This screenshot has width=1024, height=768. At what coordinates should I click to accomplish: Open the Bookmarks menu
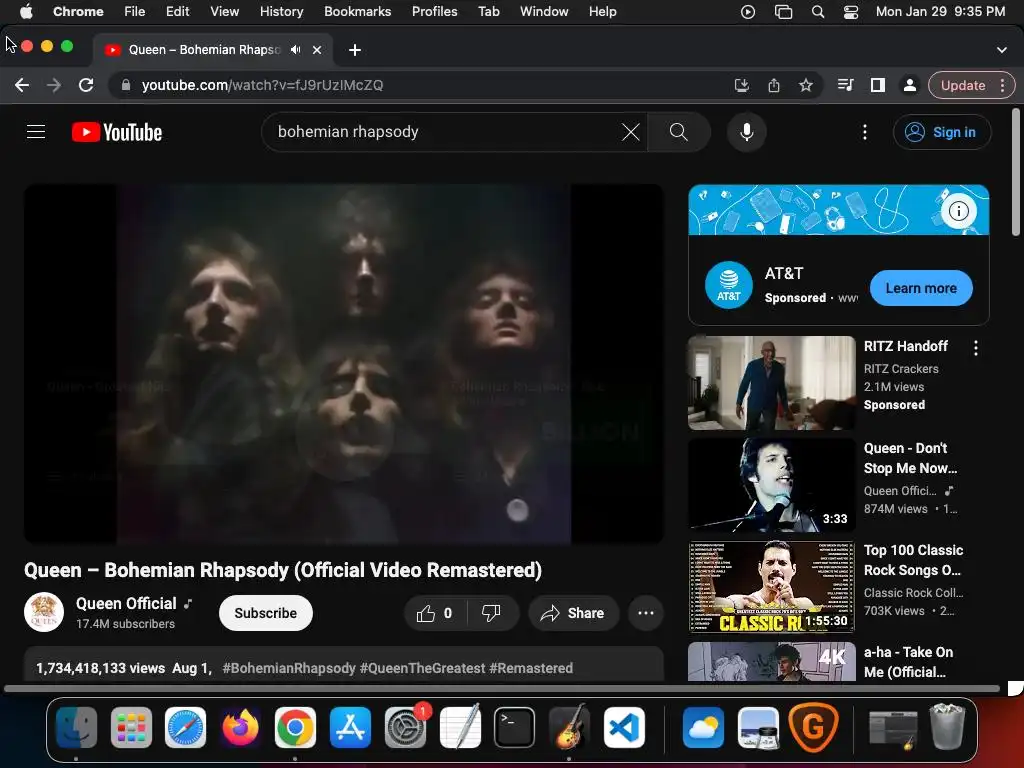357,11
